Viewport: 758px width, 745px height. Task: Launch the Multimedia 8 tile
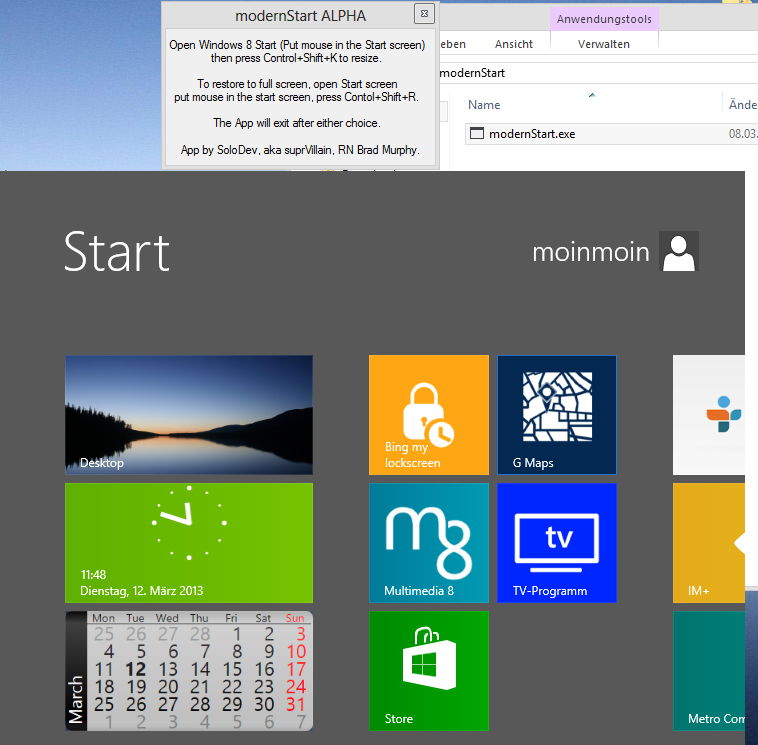(428, 542)
